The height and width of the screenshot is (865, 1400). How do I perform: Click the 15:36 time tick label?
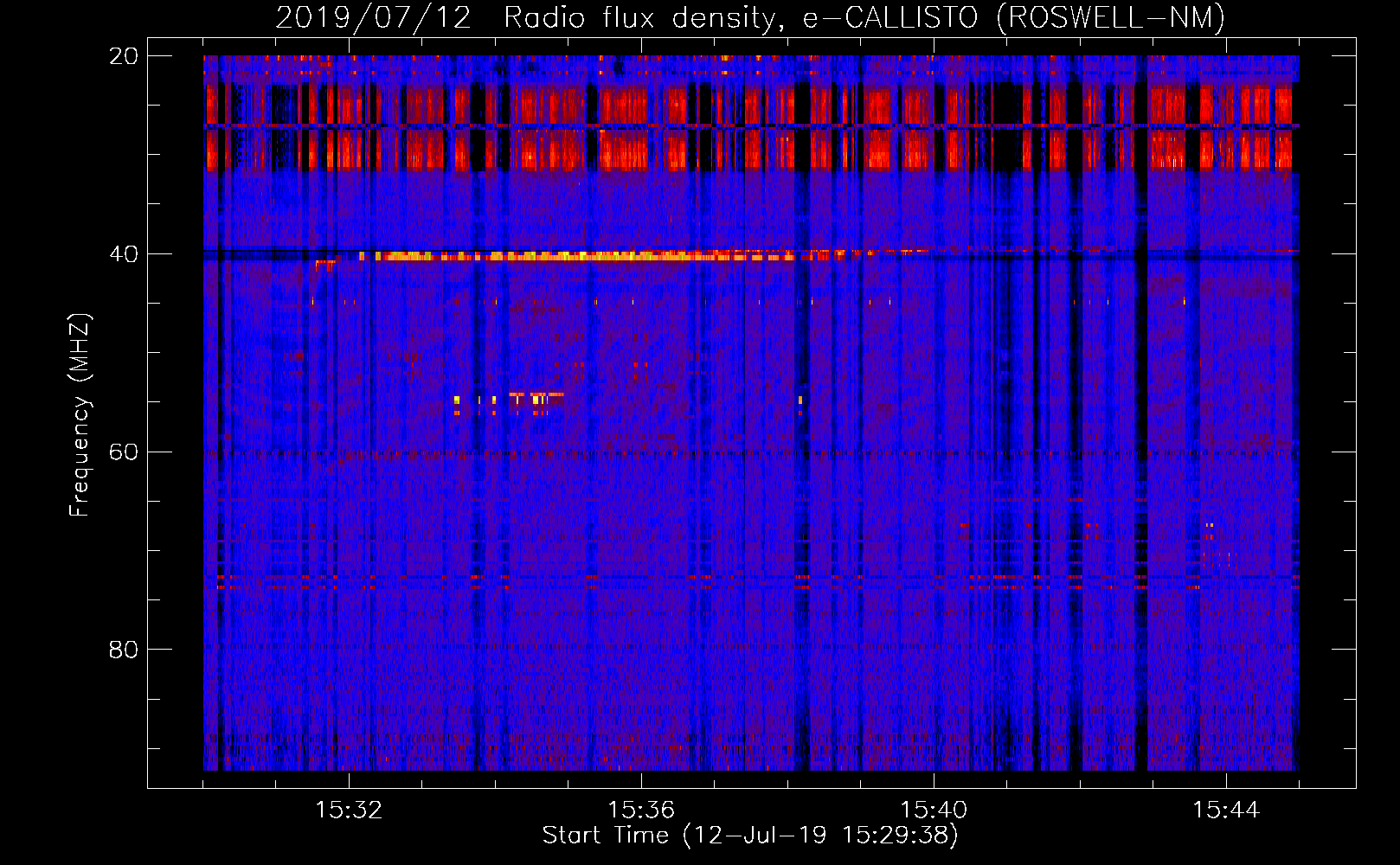(641, 811)
